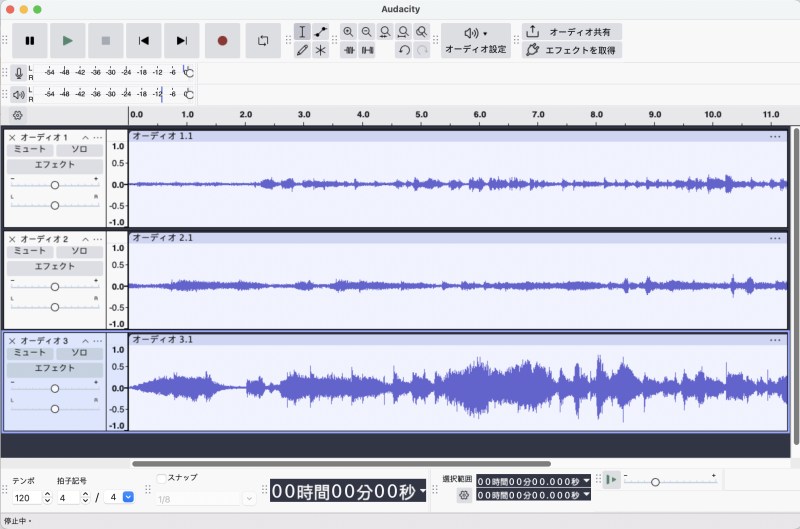
Task: Close track オーディオ 1
Action: (12, 138)
